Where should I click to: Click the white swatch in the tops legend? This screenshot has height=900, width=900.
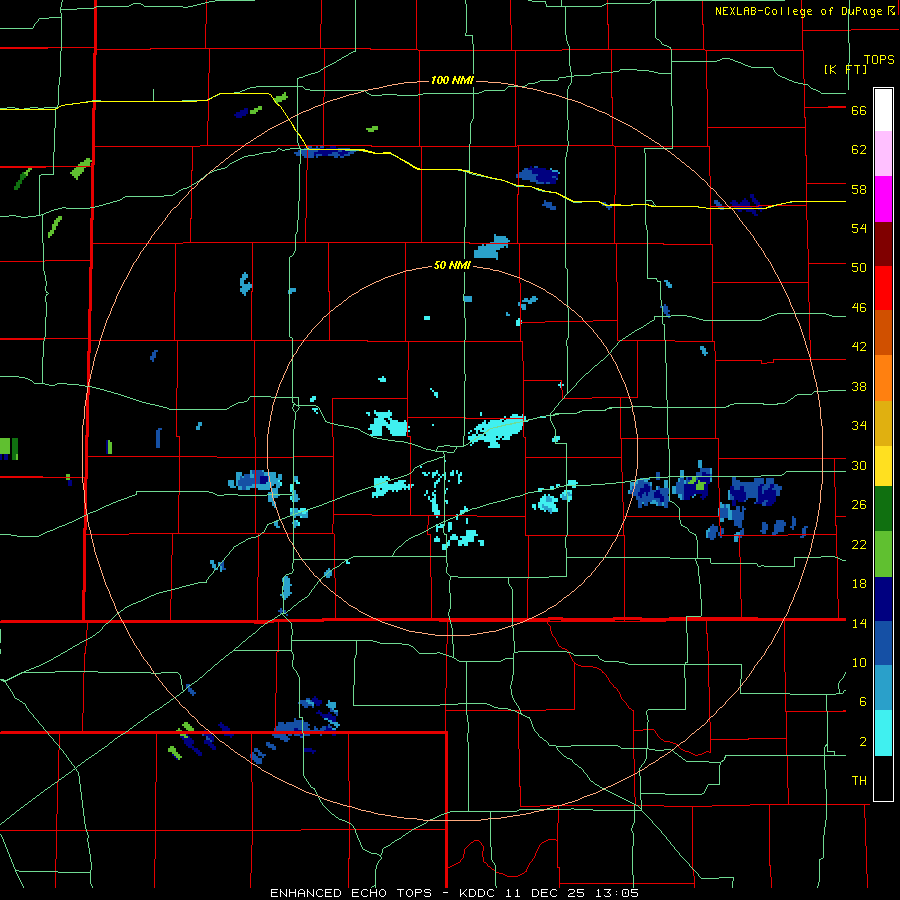883,110
